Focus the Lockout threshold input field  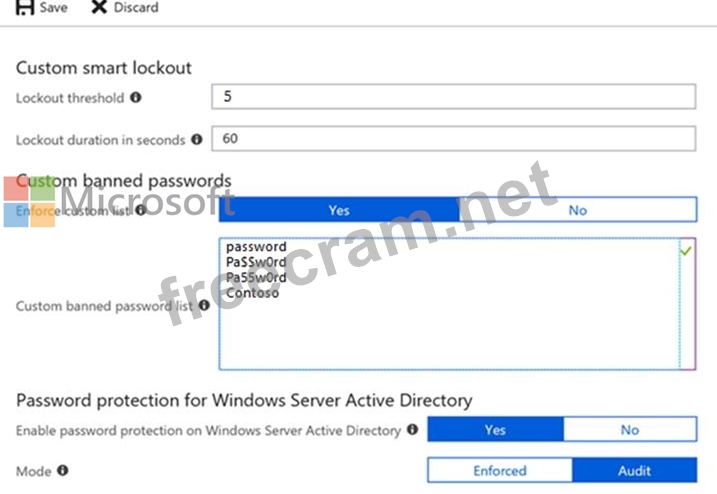coord(454,97)
